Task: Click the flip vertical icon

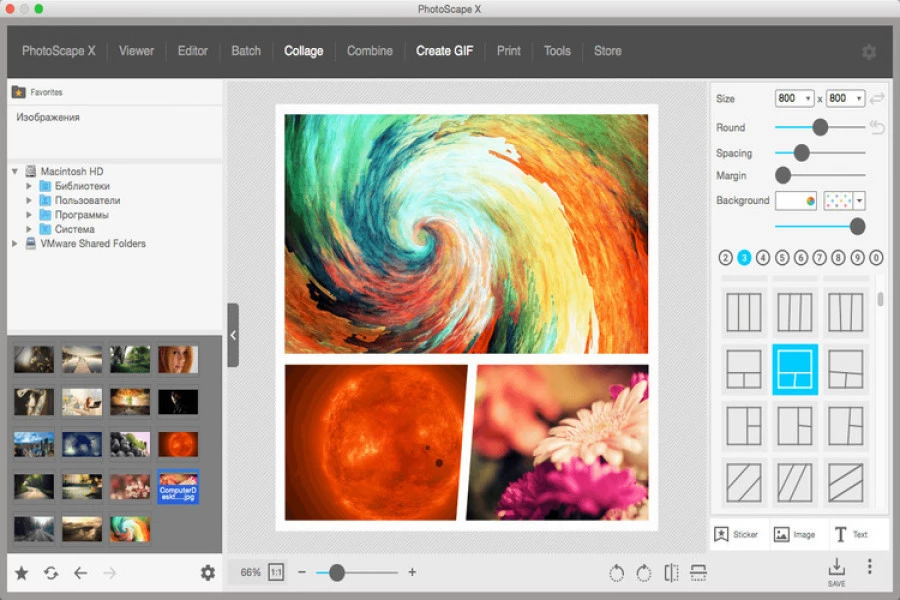Action: click(698, 573)
